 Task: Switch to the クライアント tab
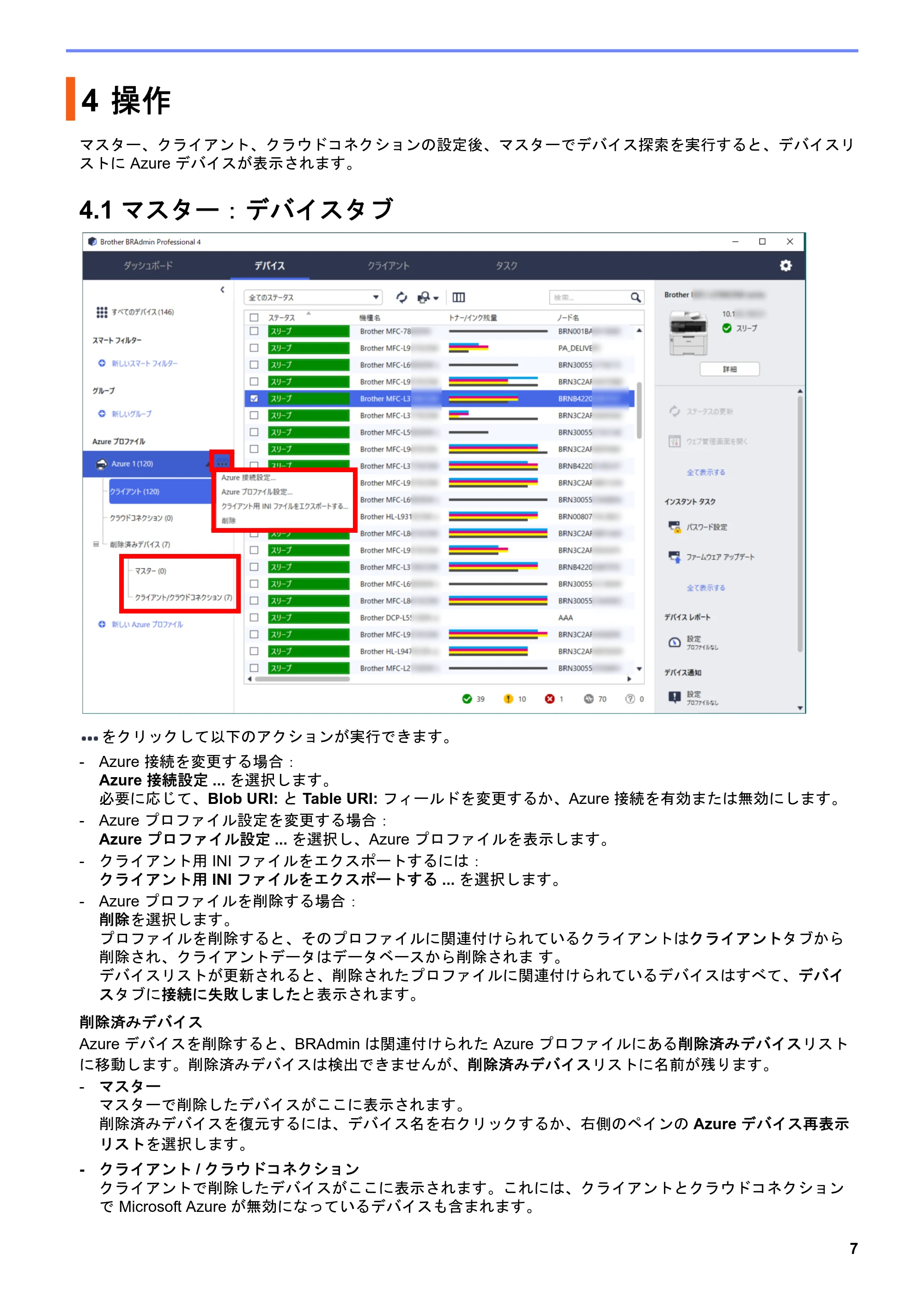[x=389, y=266]
